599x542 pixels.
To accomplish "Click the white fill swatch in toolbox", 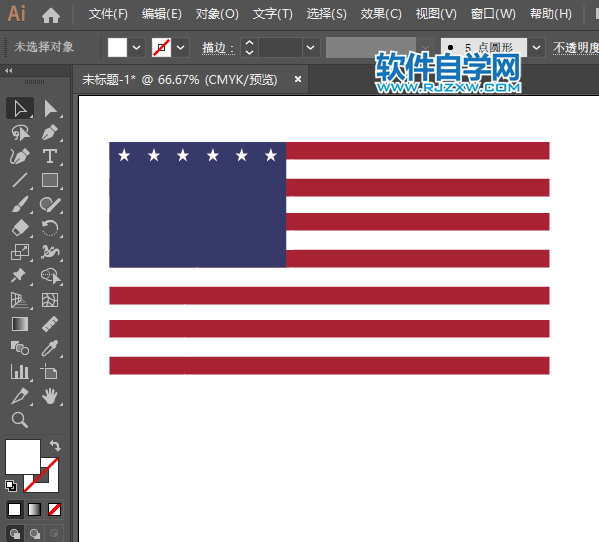I will pos(23,456).
